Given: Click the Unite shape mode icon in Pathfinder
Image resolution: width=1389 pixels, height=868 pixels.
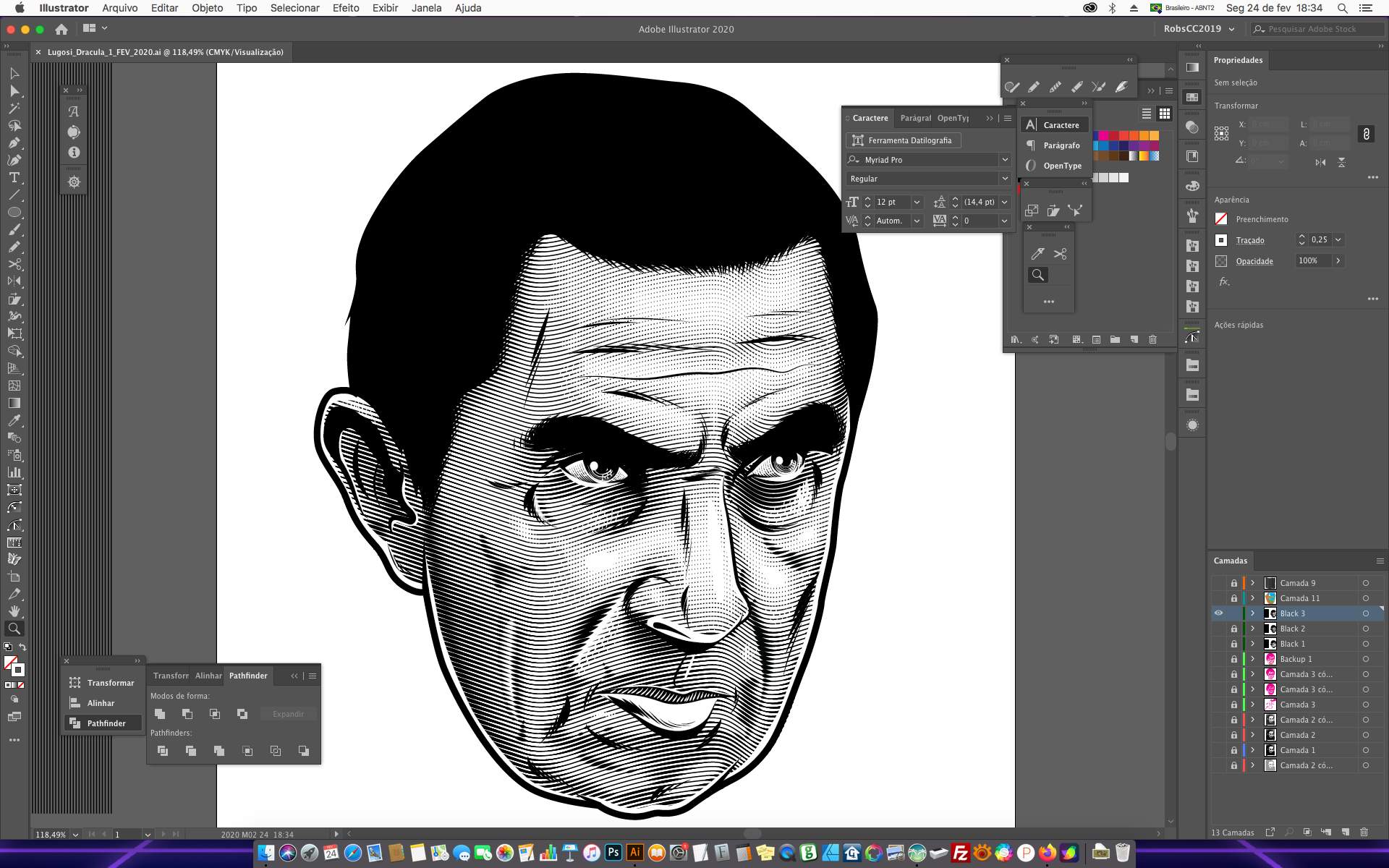Looking at the screenshot, I should [x=160, y=714].
